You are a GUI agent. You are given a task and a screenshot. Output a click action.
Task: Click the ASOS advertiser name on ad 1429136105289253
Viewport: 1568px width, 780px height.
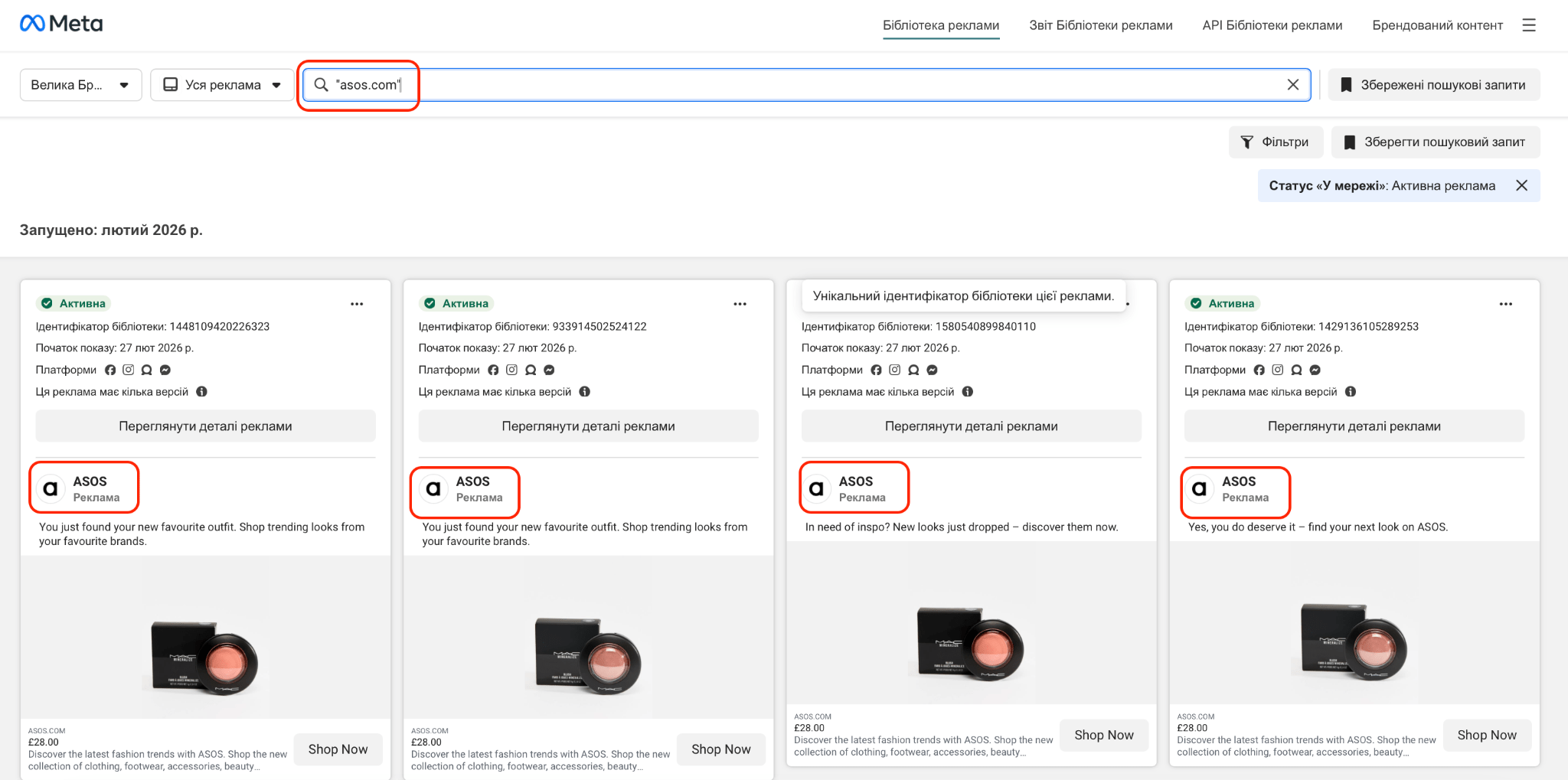pyautogui.click(x=1239, y=481)
